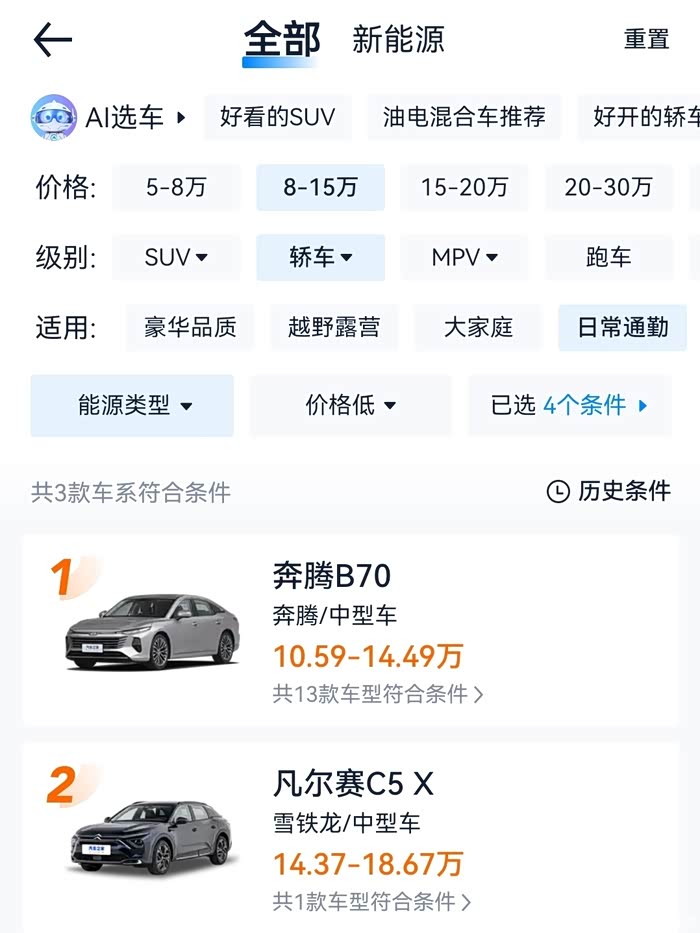700x933 pixels.
Task: Expand the SUV level dropdown
Action: (x=176, y=257)
